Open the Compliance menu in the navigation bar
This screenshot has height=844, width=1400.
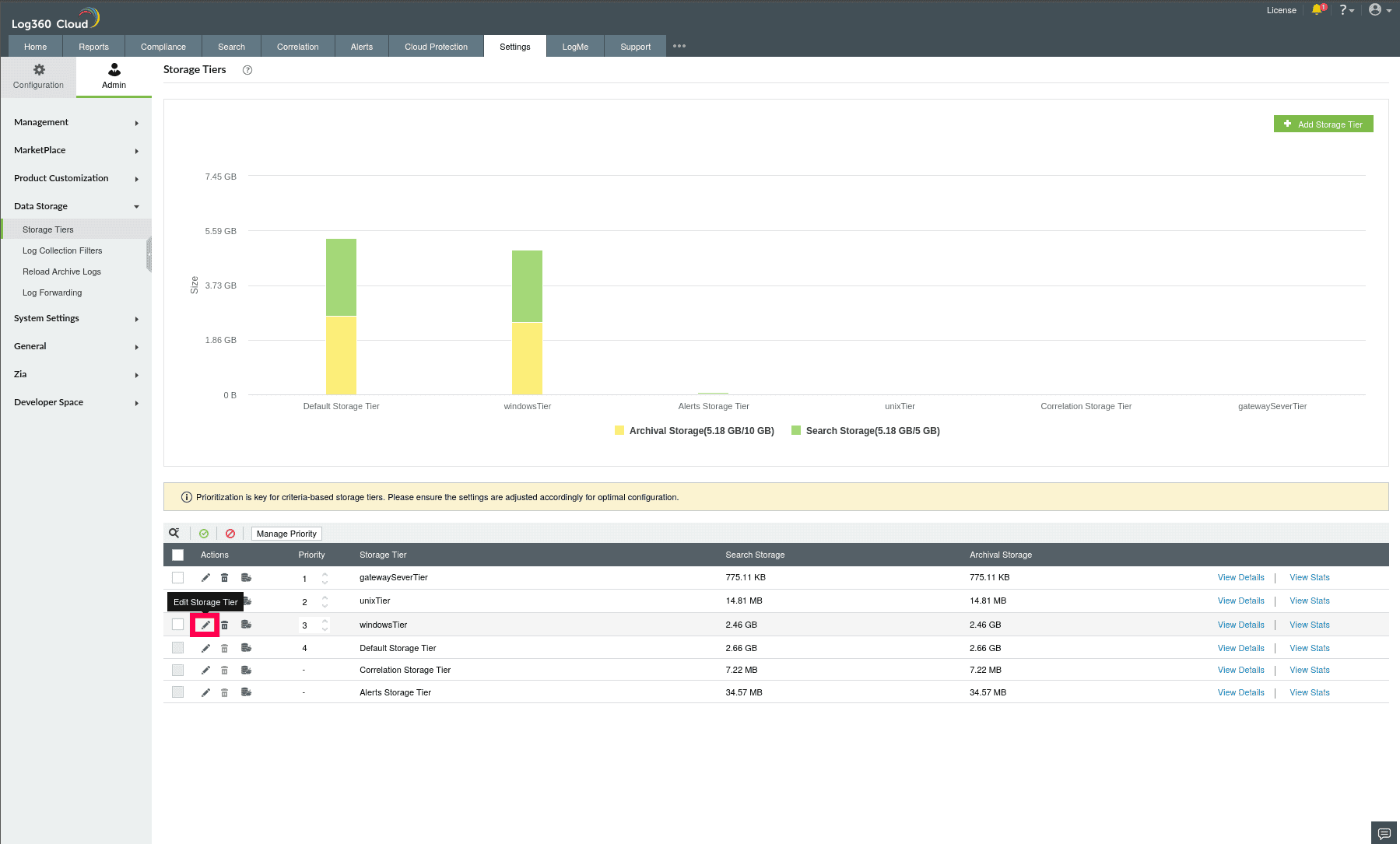pos(163,46)
